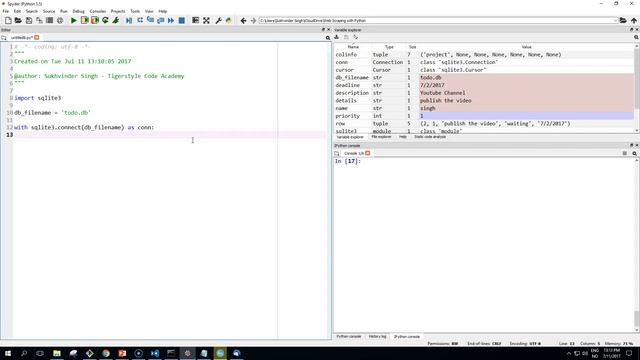Sort variables by the Size column header
Viewport: 640px width, 360px height.
coord(412,47)
